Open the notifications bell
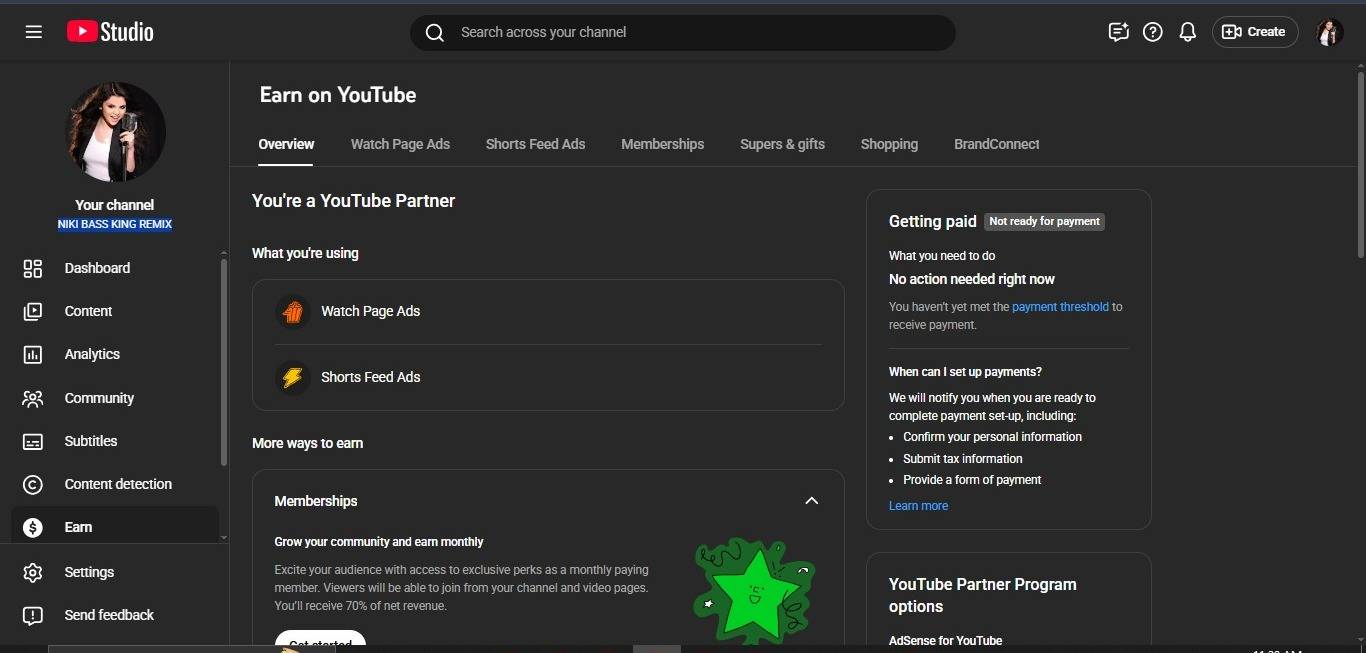 pyautogui.click(x=1187, y=32)
